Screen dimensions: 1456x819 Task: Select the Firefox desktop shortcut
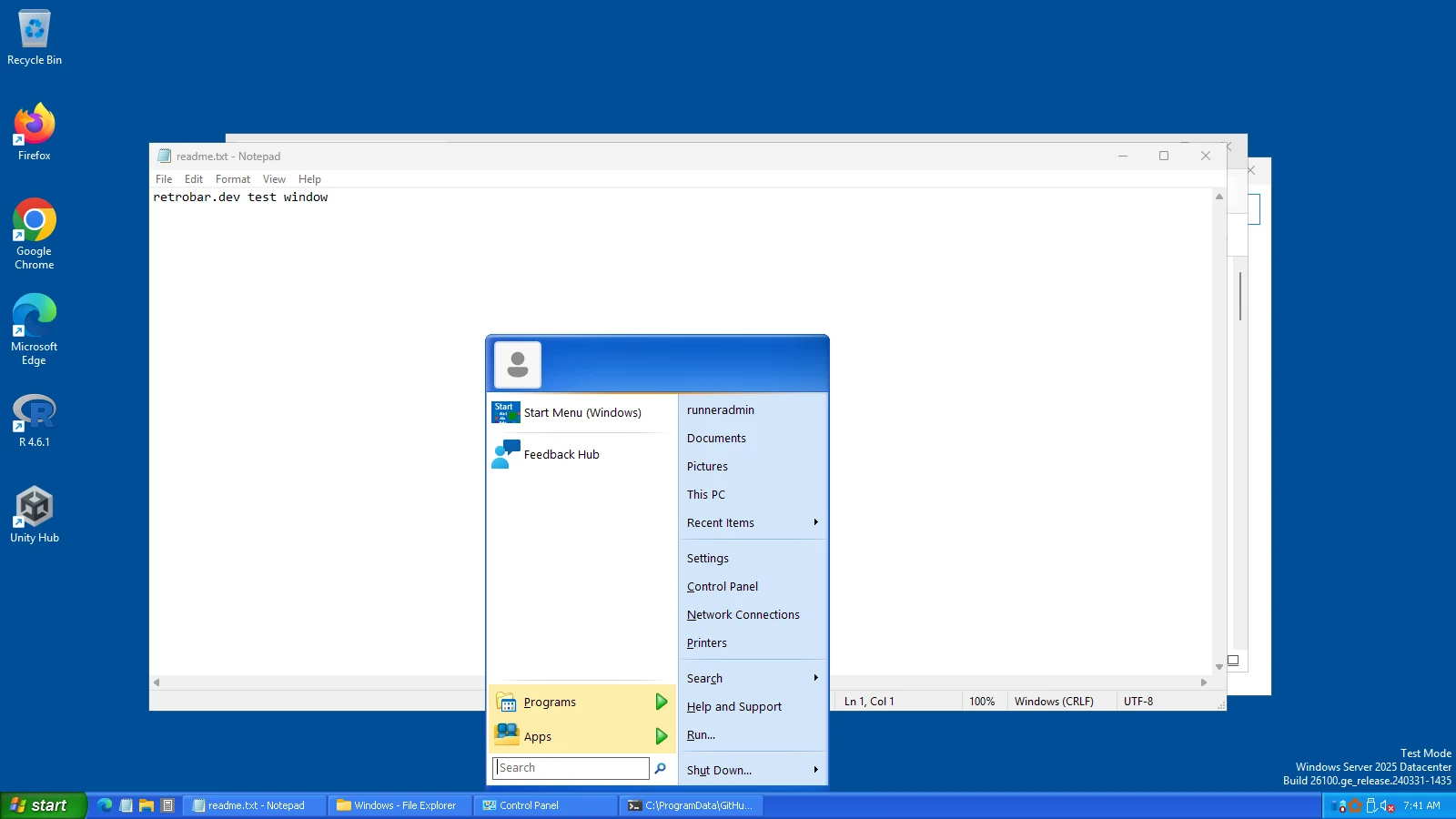(x=35, y=133)
